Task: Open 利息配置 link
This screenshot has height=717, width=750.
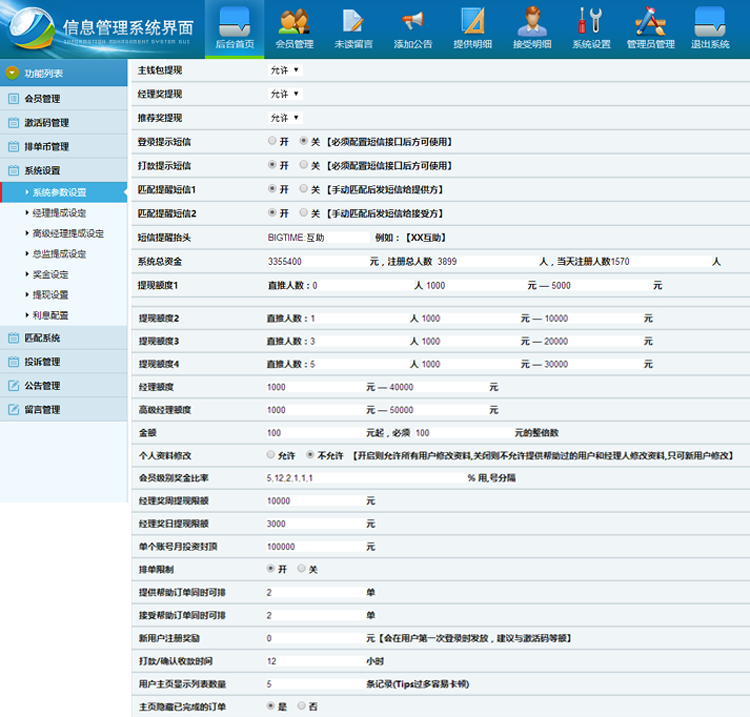Action: point(50,316)
